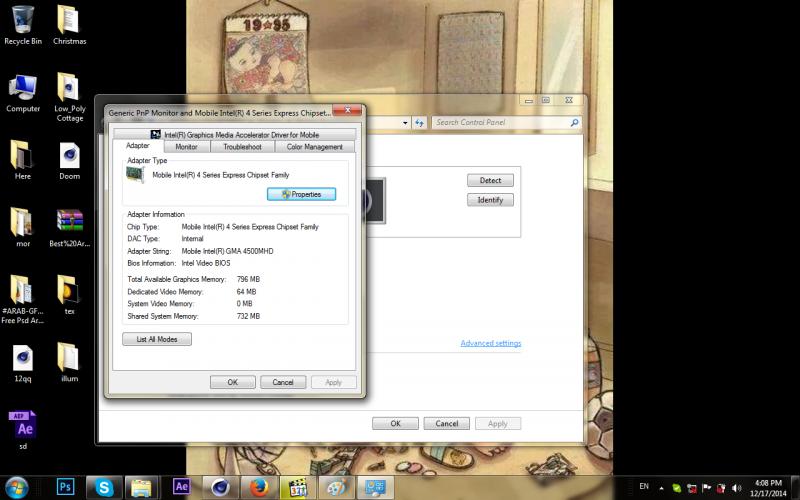The height and width of the screenshot is (500, 800).
Task: Select the illum folder icon
Action: point(69,362)
